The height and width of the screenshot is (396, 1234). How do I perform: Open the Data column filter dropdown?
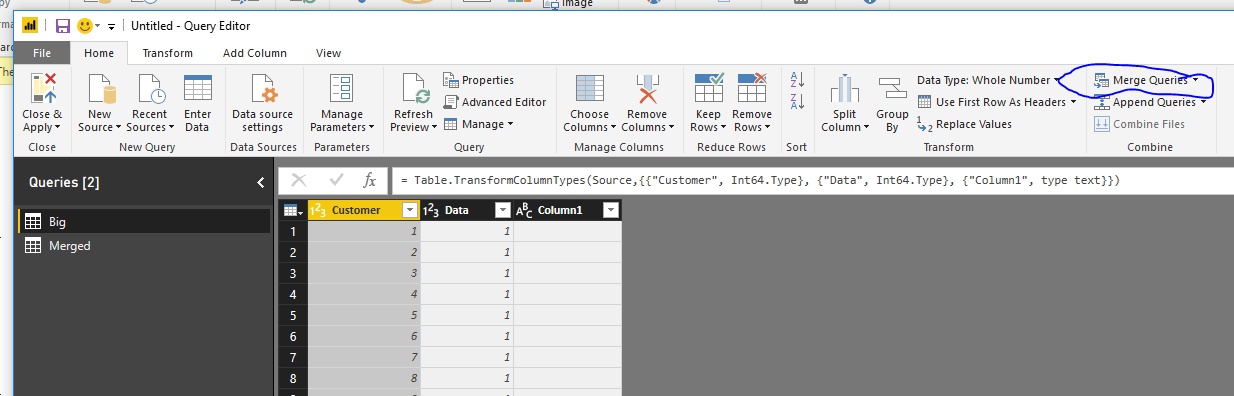503,210
